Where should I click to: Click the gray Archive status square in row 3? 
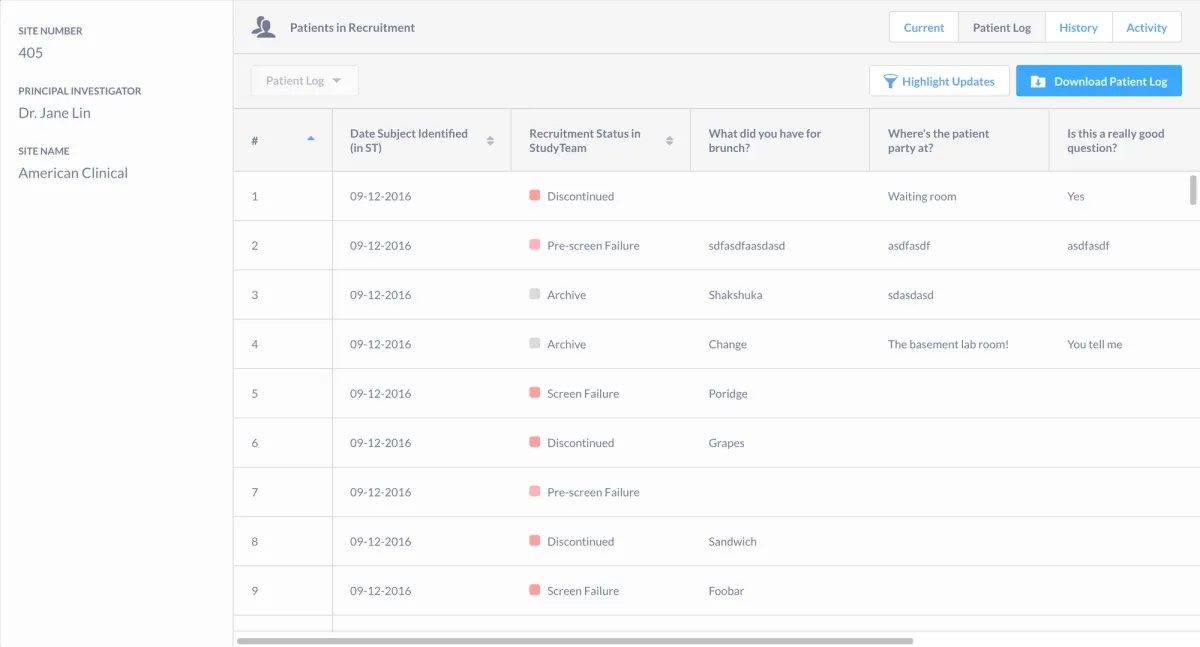point(532,294)
